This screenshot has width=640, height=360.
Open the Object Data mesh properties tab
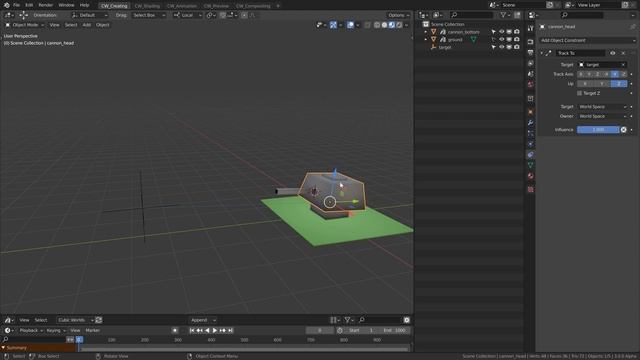pos(530,165)
